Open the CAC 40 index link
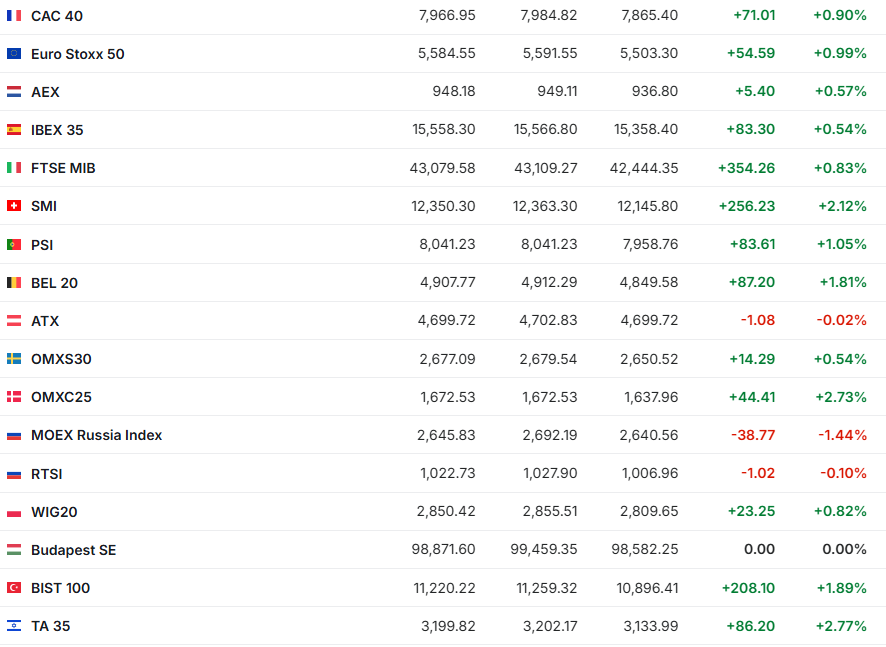This screenshot has height=647, width=886. click(58, 16)
